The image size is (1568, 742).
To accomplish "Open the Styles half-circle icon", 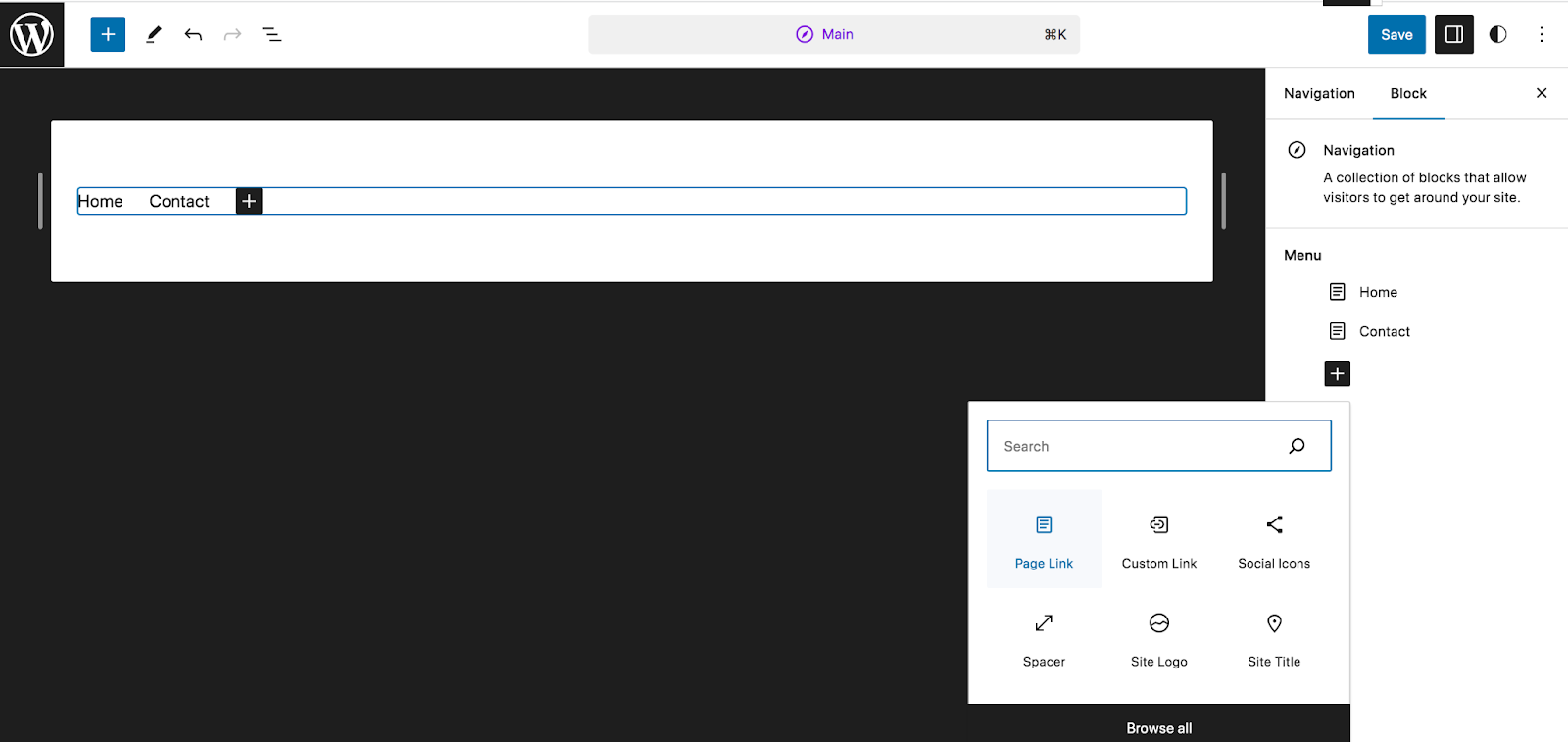I will (1497, 34).
